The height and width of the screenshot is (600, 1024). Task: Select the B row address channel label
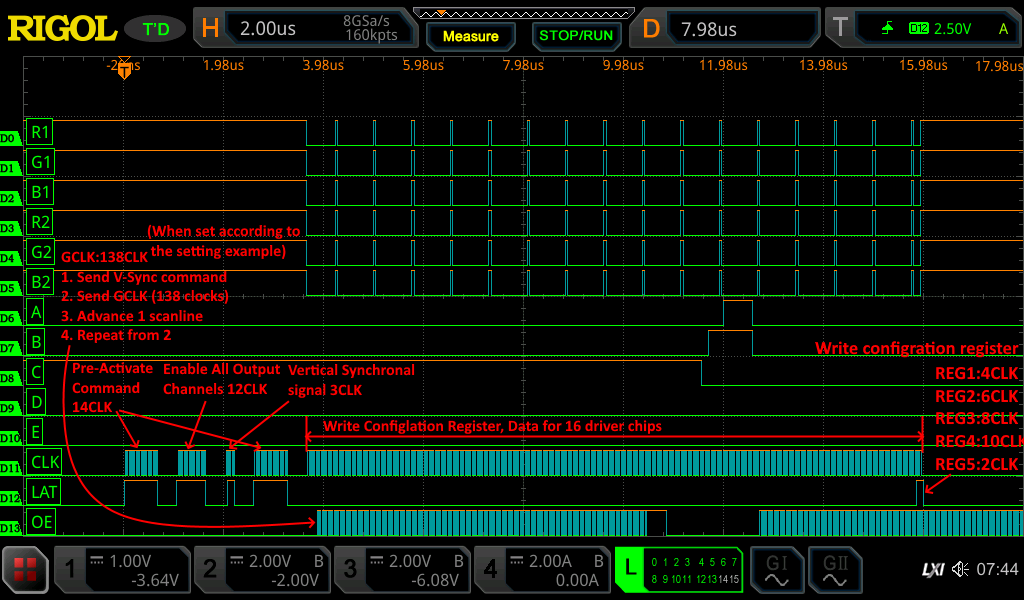[37, 342]
